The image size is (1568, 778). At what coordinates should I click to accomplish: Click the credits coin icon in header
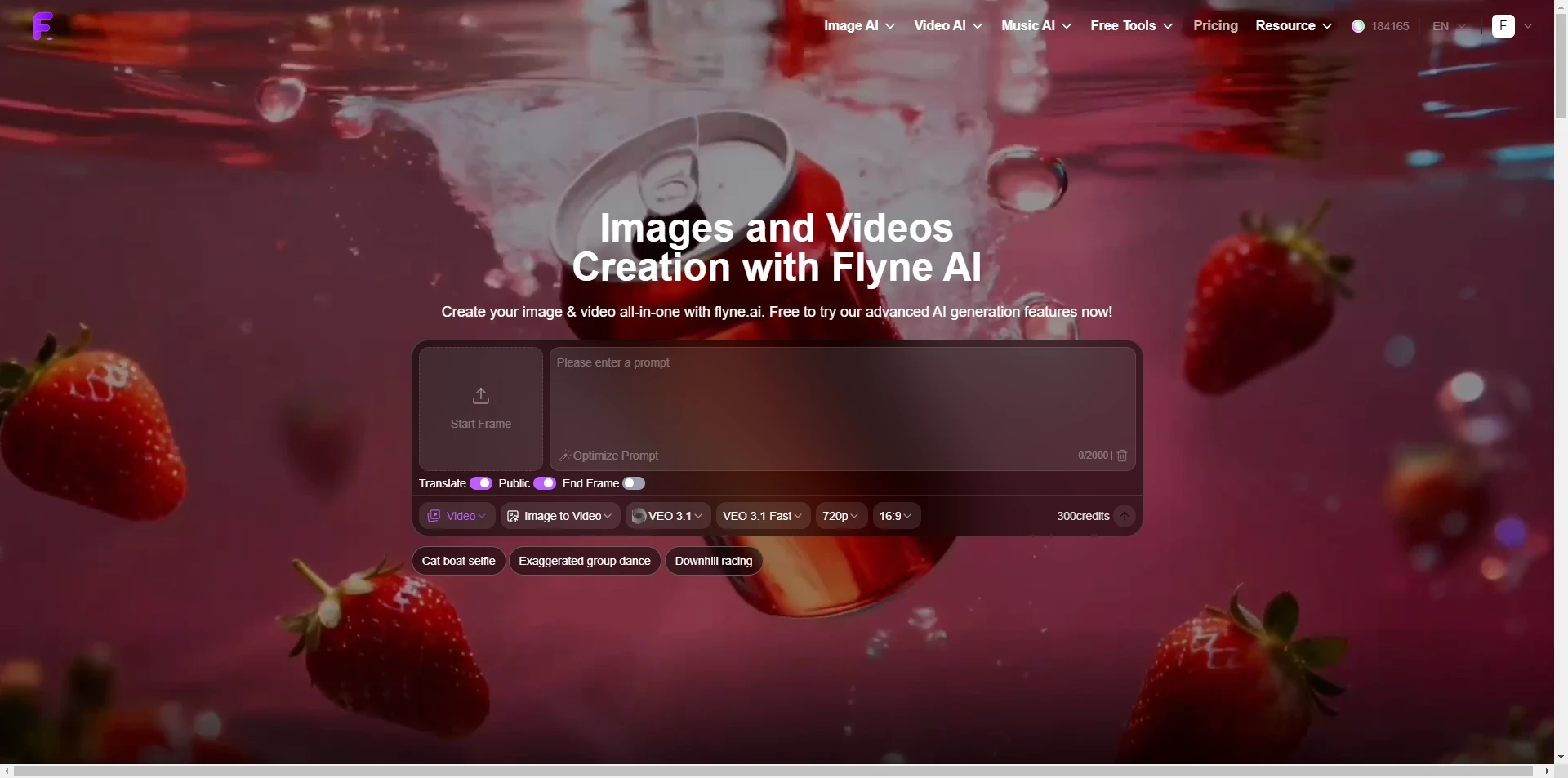(1357, 26)
